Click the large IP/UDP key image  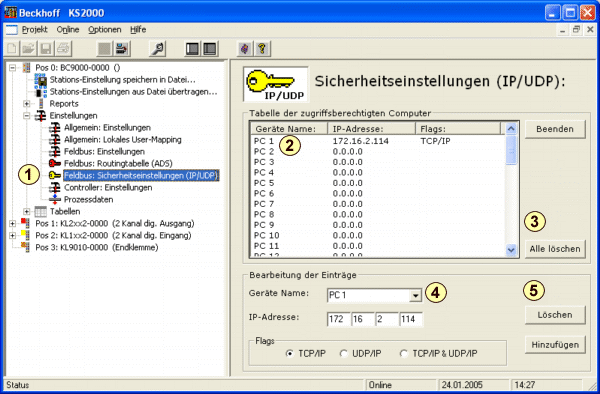click(276, 84)
